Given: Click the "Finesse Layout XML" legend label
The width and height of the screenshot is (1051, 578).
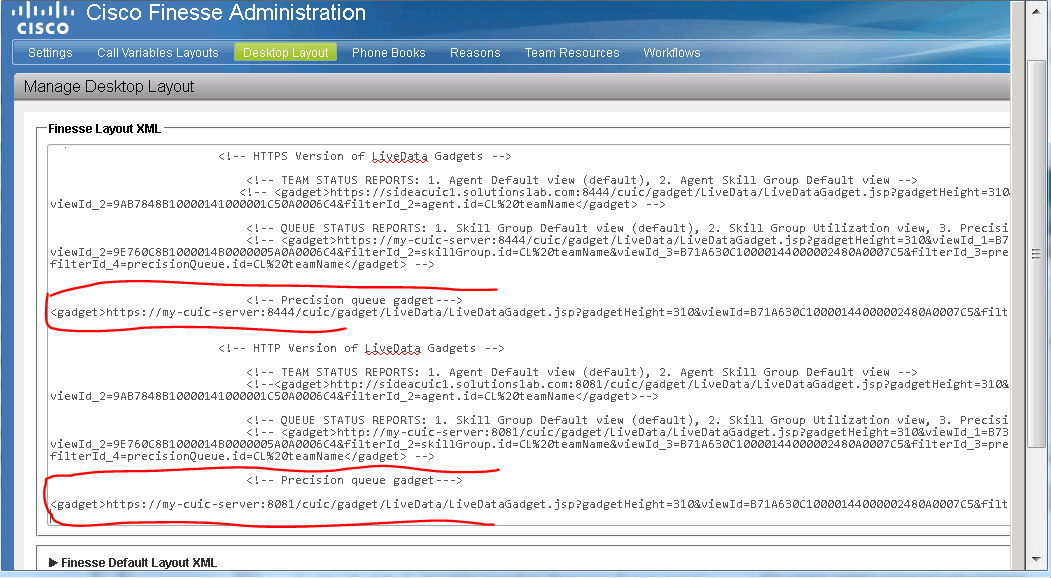Looking at the screenshot, I should pos(105,129).
